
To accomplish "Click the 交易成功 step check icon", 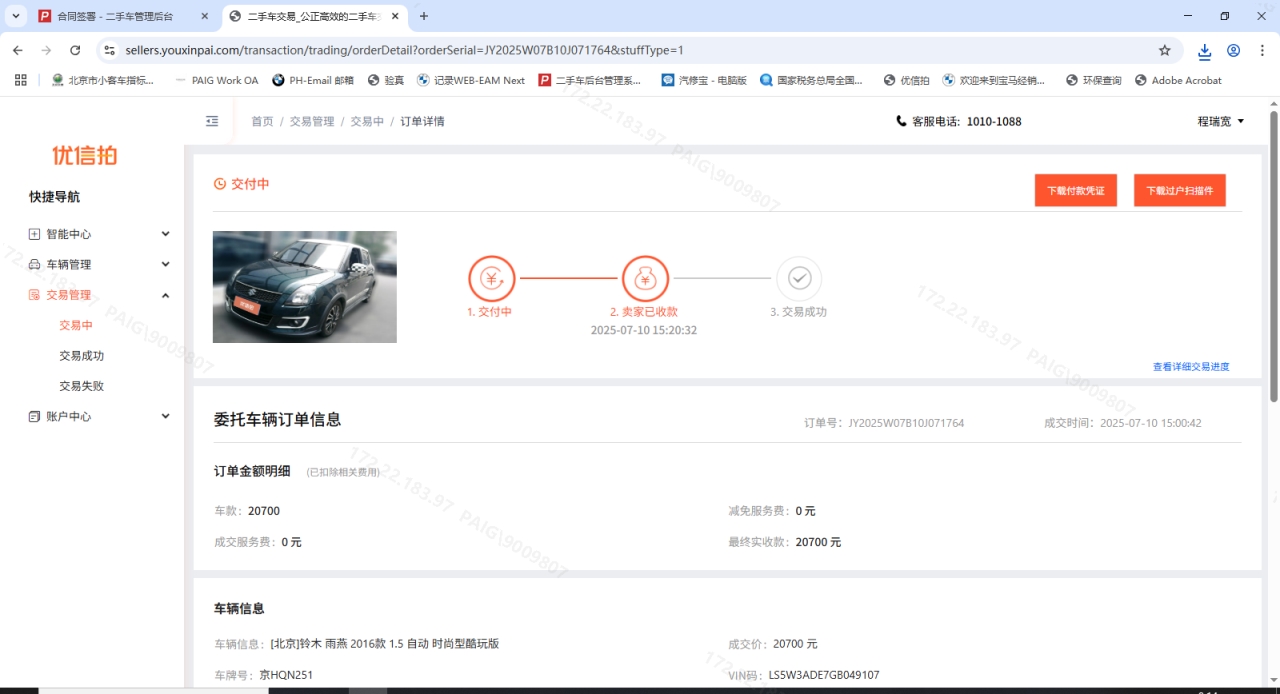I will tap(799, 279).
